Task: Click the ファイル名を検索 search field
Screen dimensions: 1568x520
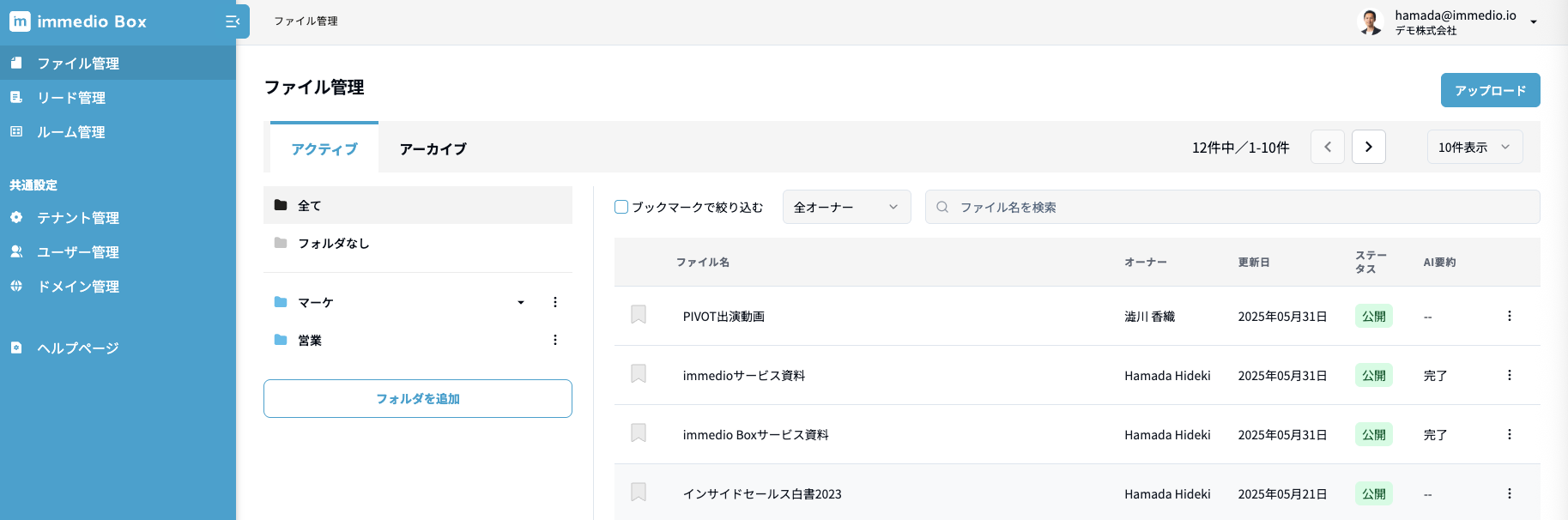Action: [1232, 207]
